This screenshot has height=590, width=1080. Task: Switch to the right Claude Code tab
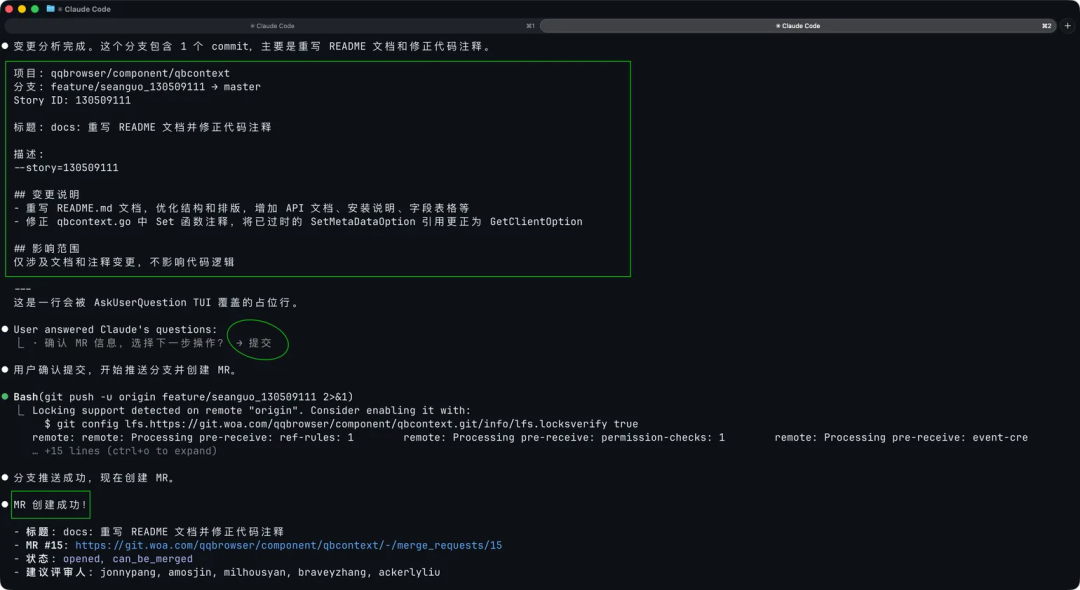pyautogui.click(x=800, y=25)
